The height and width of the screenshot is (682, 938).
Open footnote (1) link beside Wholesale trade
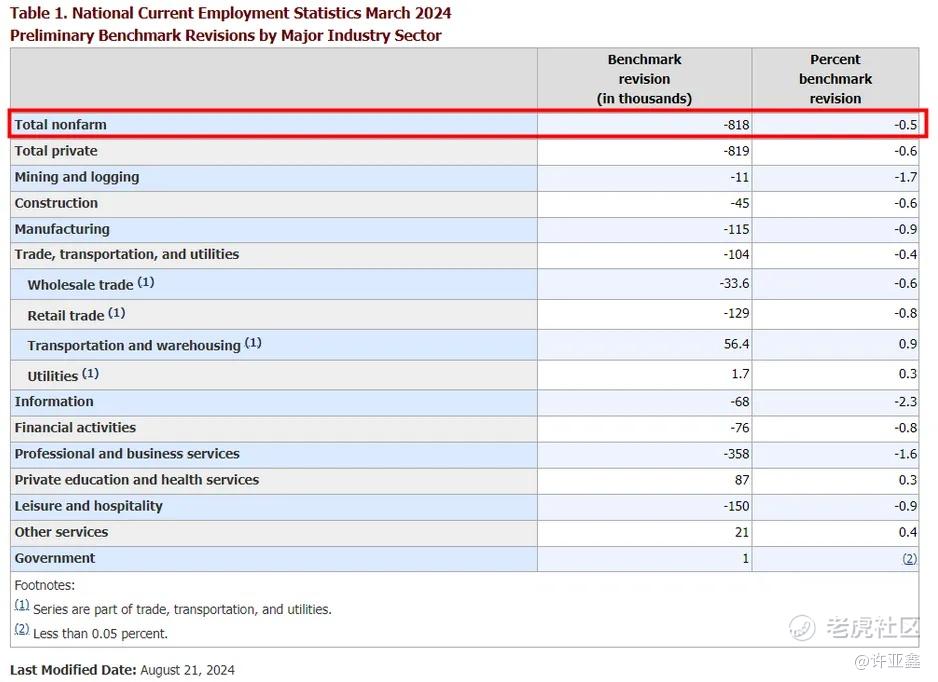click(146, 282)
